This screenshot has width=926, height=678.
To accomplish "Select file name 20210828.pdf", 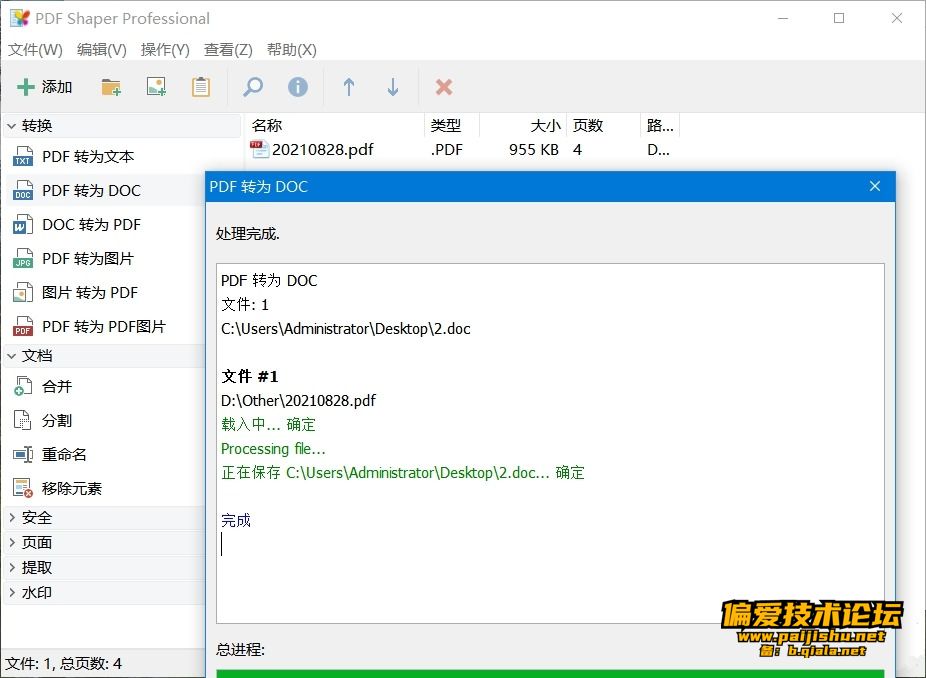I will [x=322, y=149].
